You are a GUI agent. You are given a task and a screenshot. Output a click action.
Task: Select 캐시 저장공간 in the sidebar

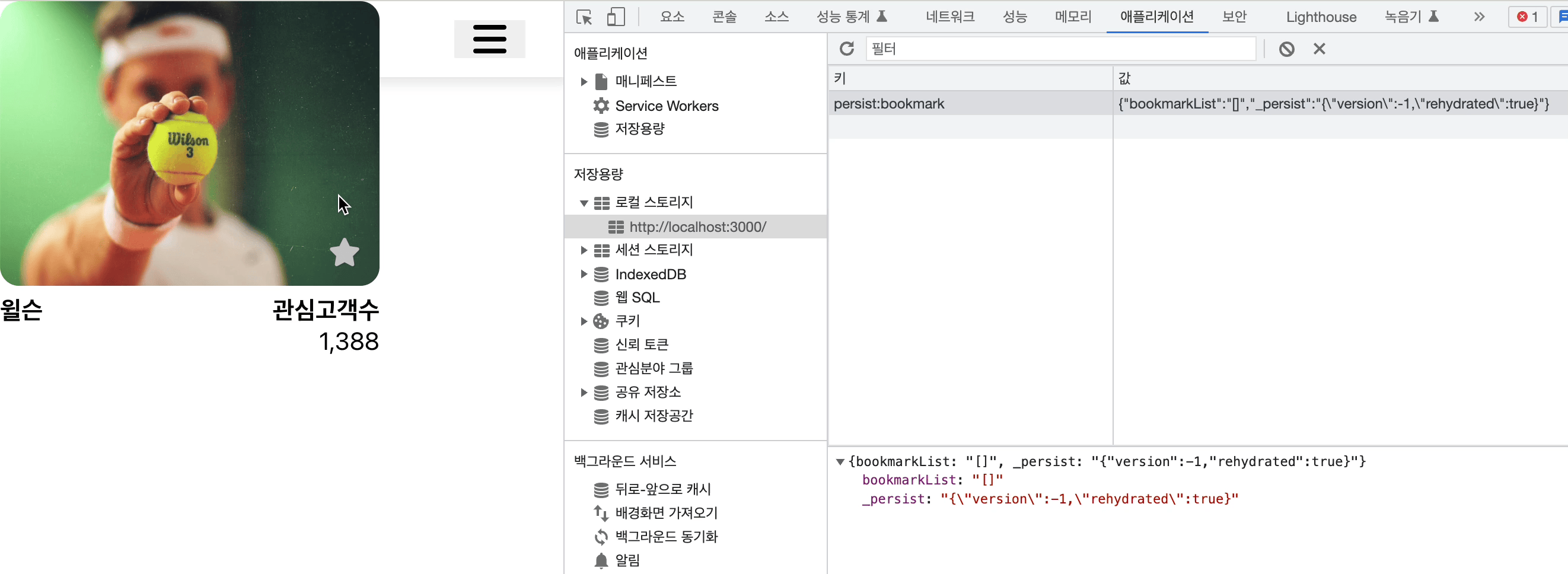click(654, 416)
